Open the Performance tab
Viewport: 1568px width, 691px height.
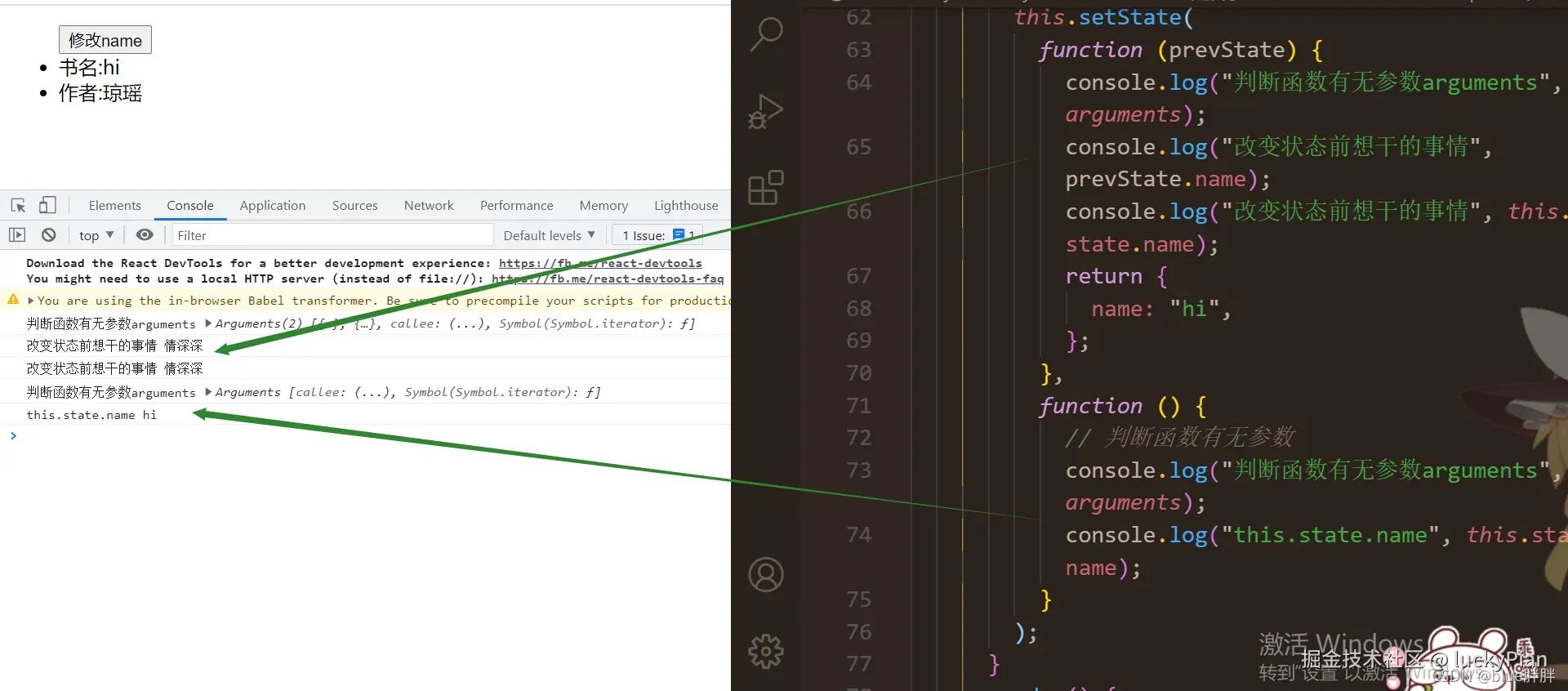516,206
